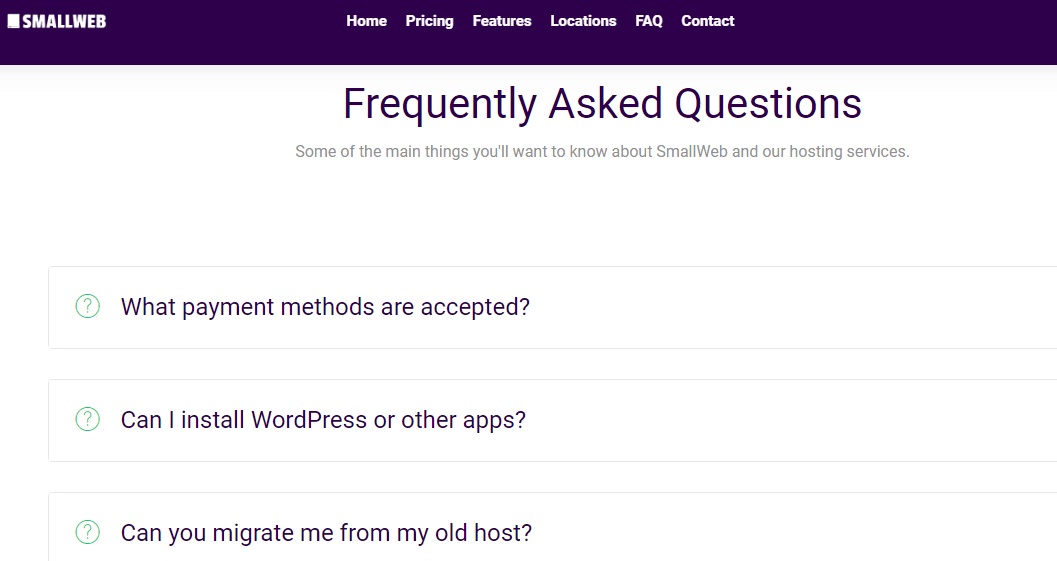Click question mark icon beside WordPress question
The image size is (1057, 561).
88,419
